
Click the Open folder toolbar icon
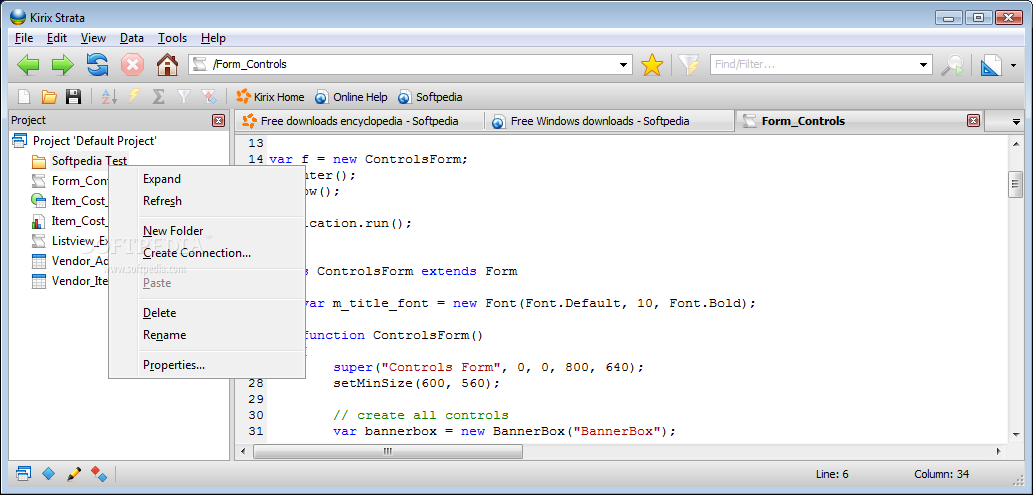click(49, 97)
